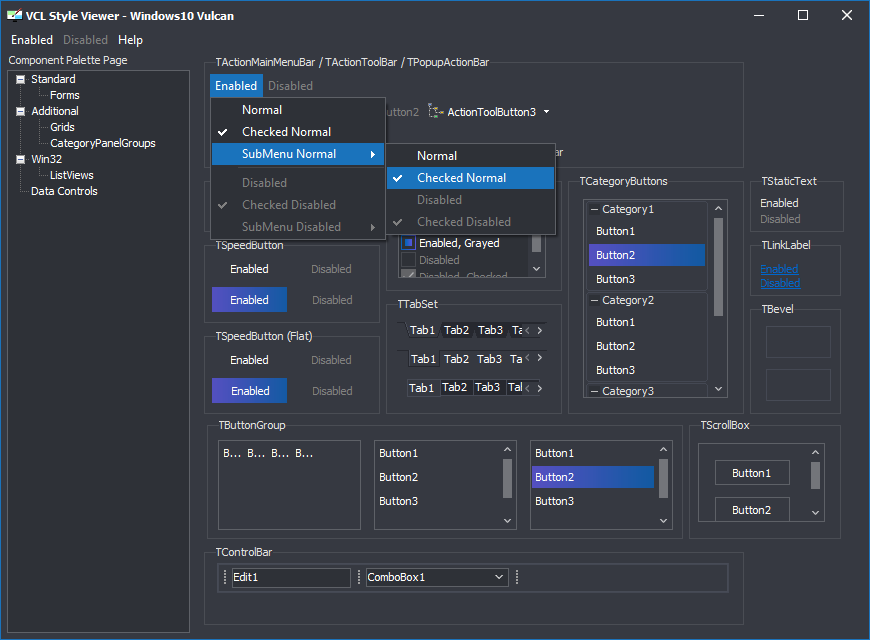Screen dimensions: 870x640
Task: Click the VCL Style Viewer title bar icon
Action: 14,16
